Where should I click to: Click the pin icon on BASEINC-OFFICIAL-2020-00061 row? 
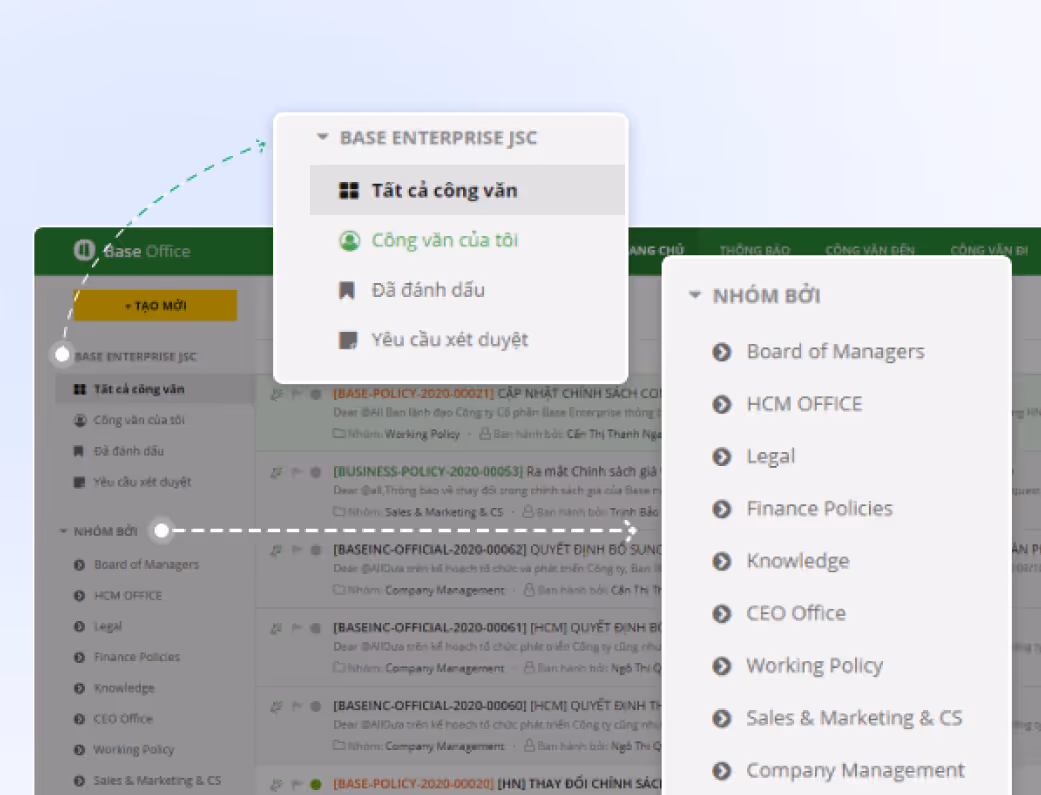click(277, 628)
